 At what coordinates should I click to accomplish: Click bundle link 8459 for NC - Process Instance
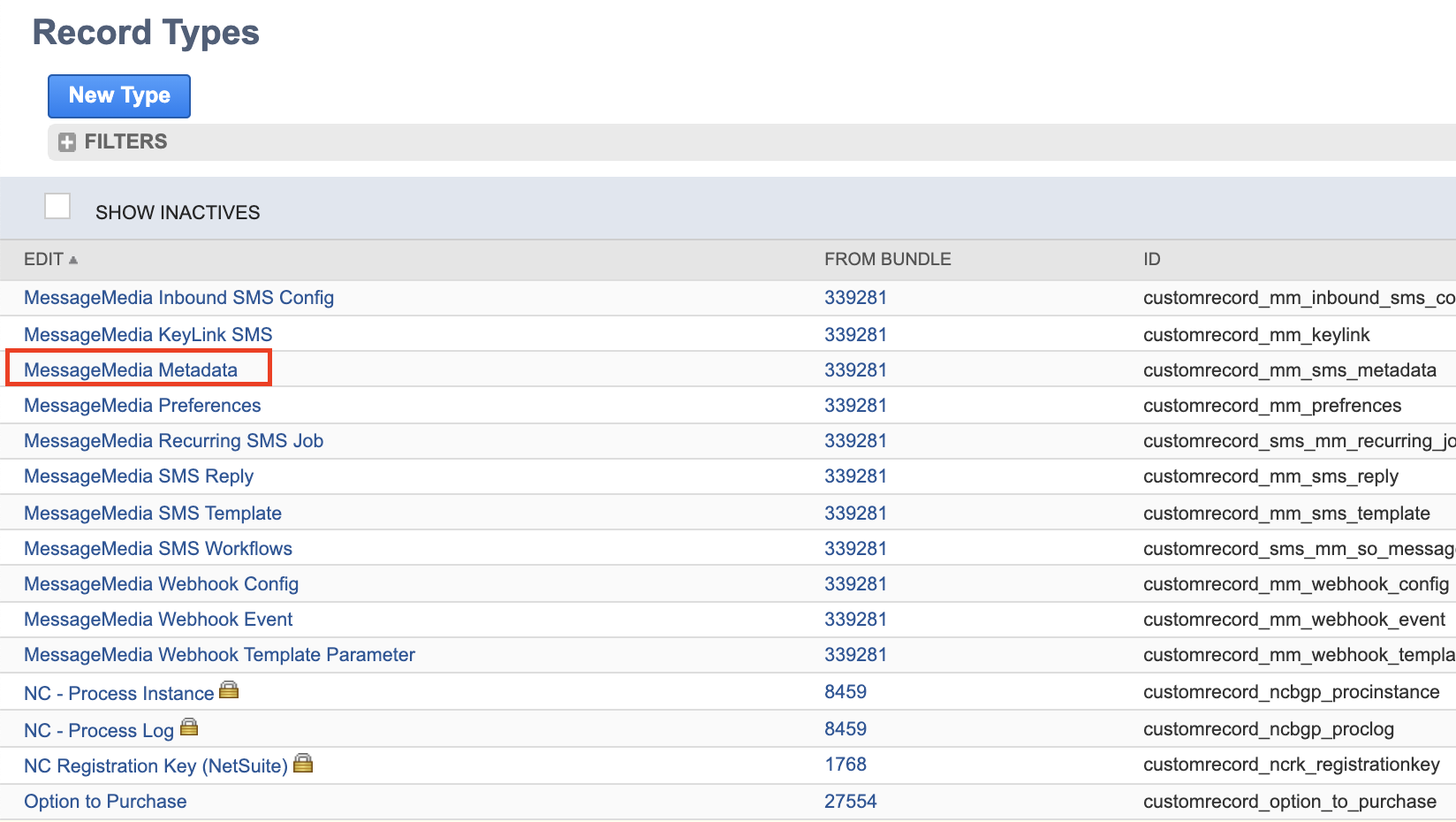tap(846, 691)
